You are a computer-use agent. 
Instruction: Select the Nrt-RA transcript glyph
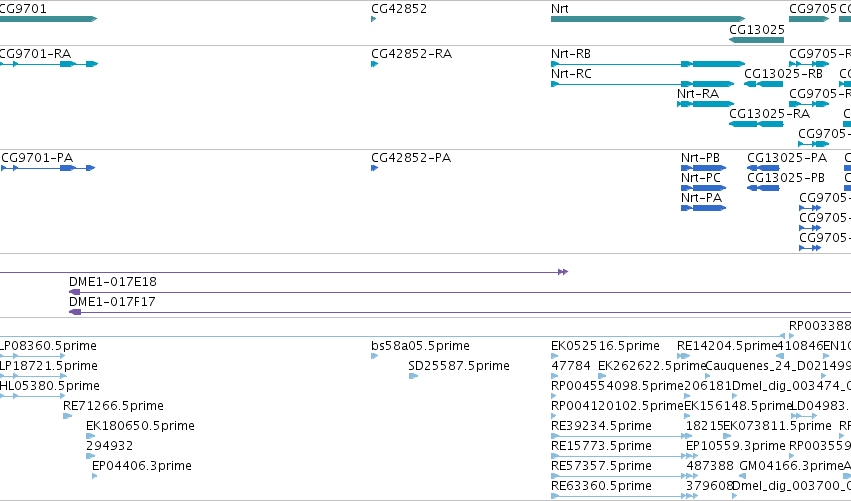pyautogui.click(x=706, y=104)
